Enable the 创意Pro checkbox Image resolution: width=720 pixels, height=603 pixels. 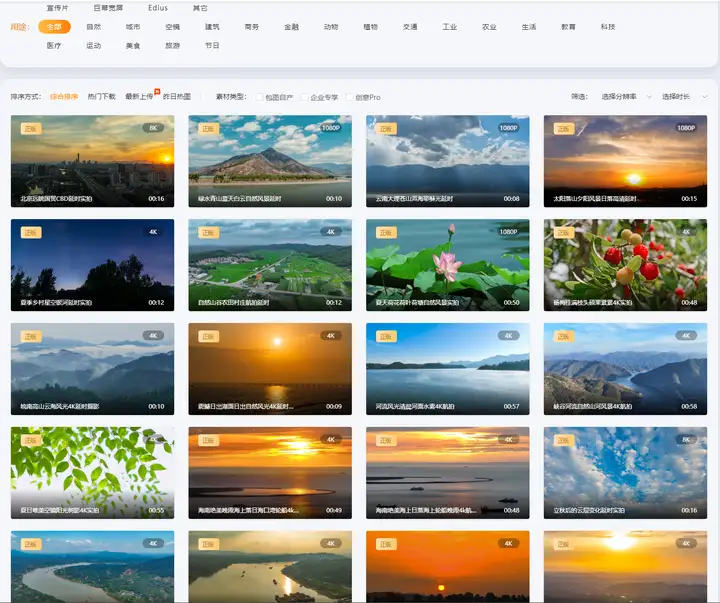click(349, 97)
